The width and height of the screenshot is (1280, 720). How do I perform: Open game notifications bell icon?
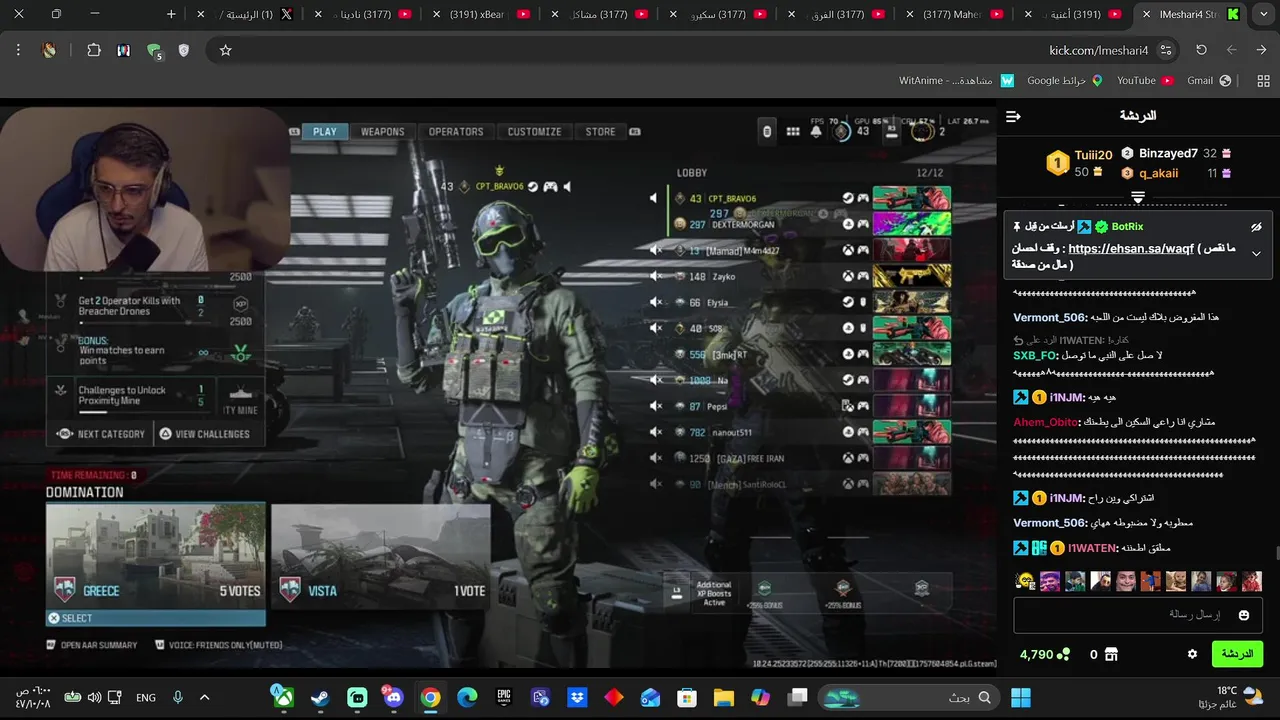pos(816,131)
